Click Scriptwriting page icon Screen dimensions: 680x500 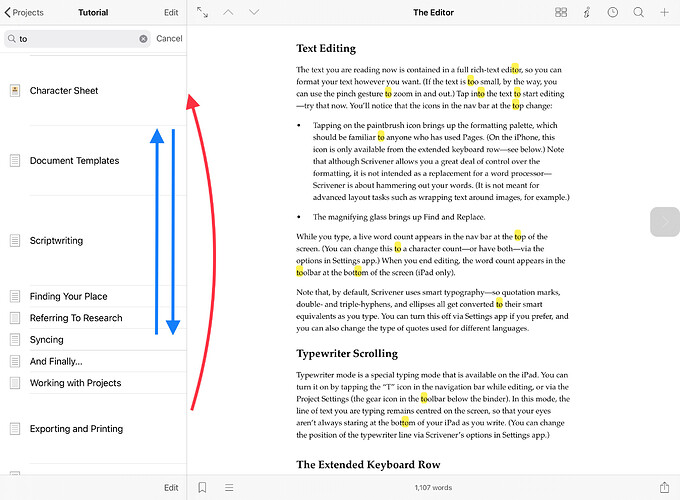[x=15, y=241]
